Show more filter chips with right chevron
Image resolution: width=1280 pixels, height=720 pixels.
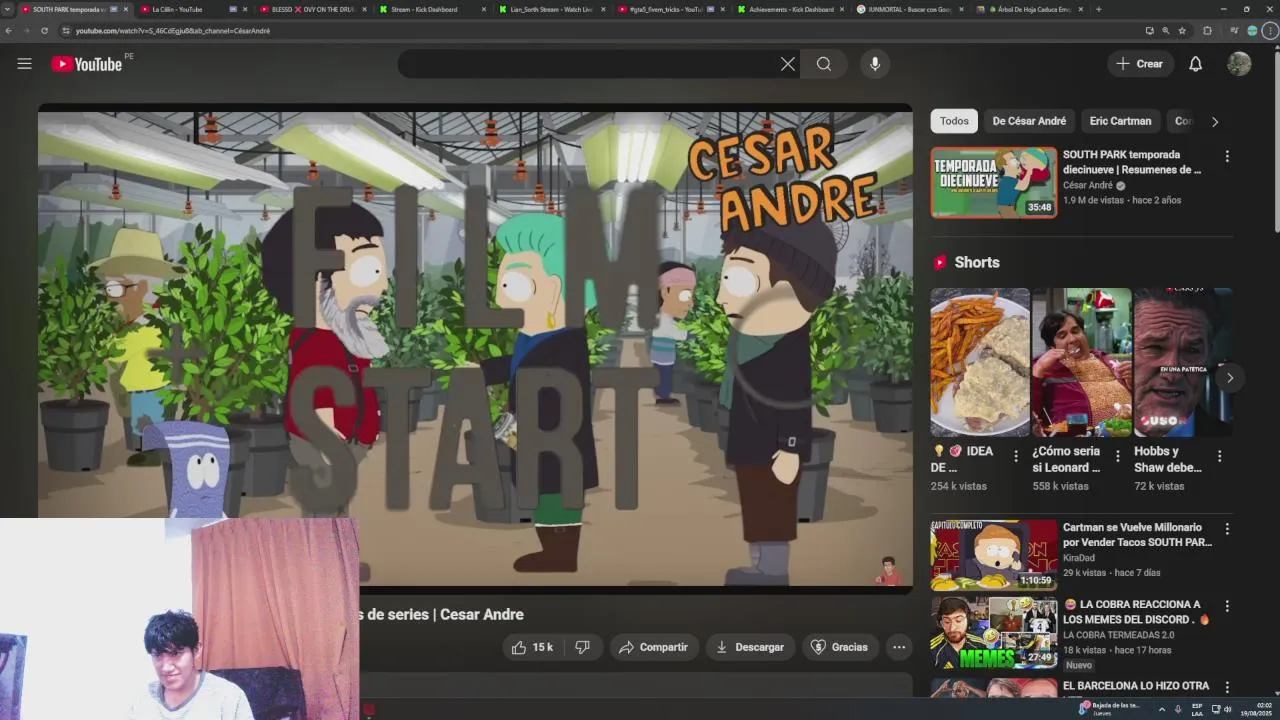coord(1215,122)
